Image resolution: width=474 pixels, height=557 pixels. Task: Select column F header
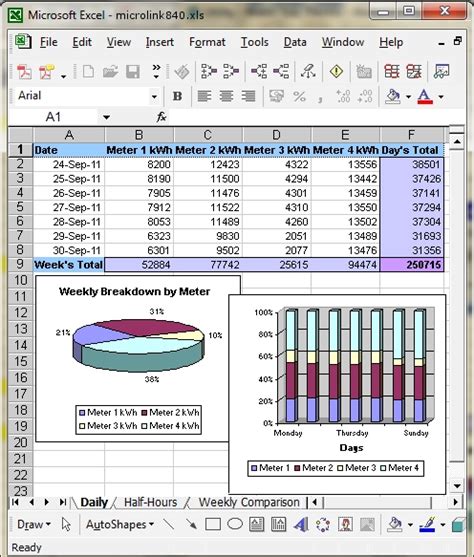(411, 135)
